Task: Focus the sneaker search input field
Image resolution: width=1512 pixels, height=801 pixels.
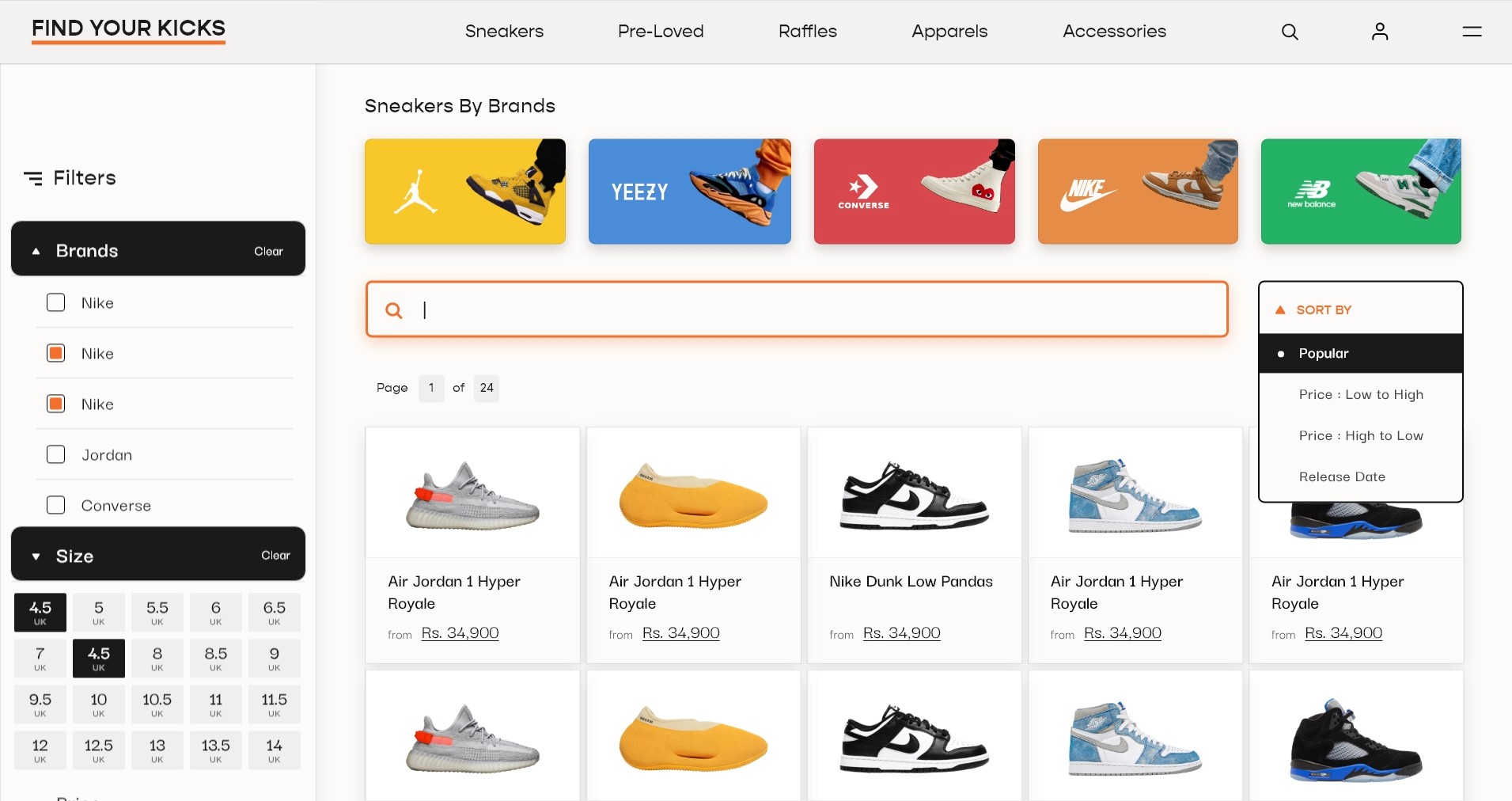Action: click(x=797, y=309)
